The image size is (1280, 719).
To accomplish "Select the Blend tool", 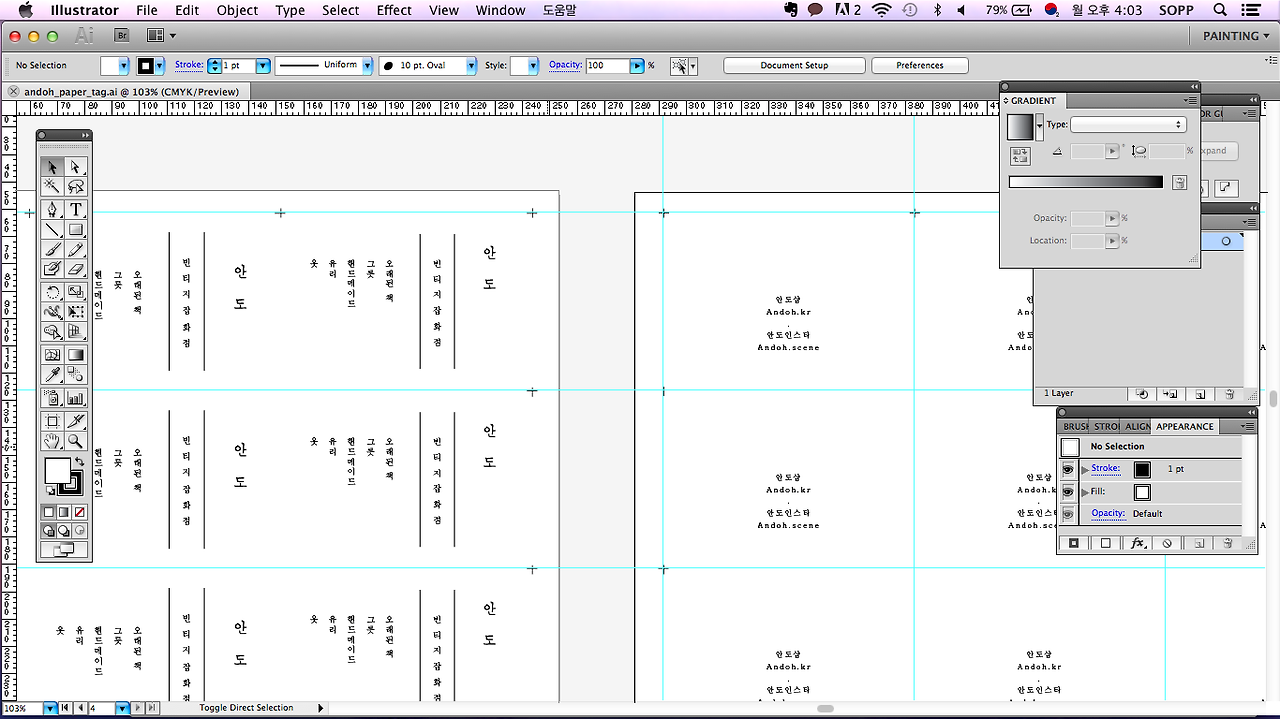I will click(x=76, y=375).
